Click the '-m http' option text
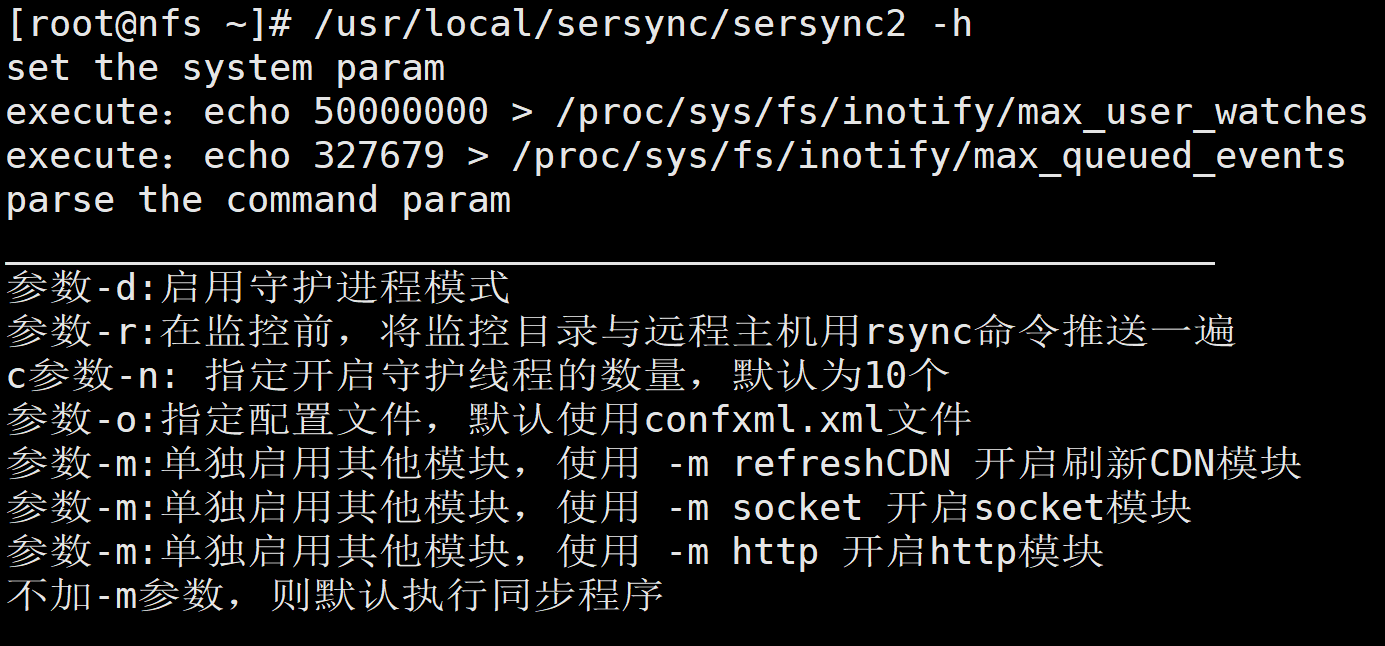This screenshot has height=646, width=1385. (x=742, y=552)
